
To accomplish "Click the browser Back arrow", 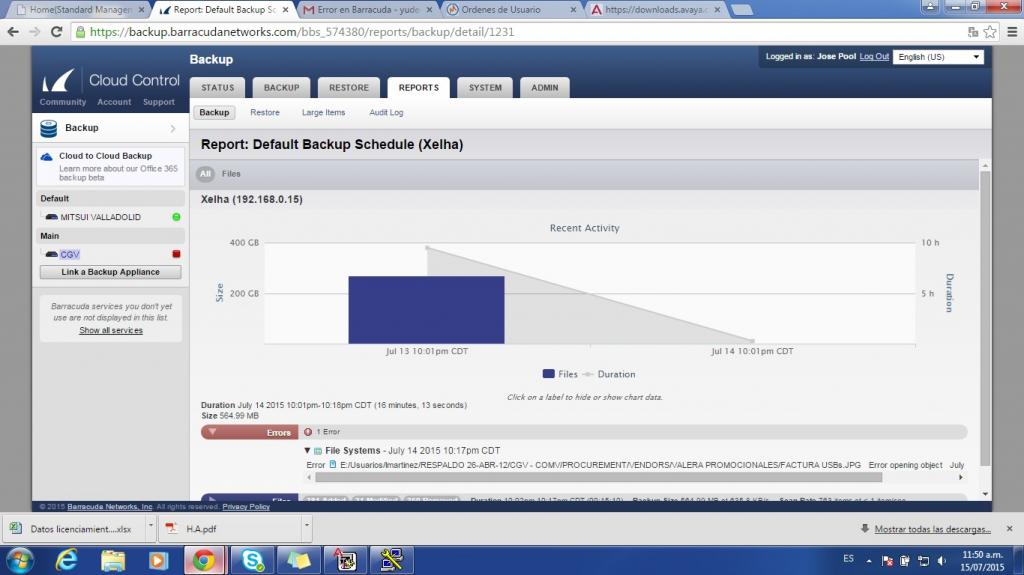I will [x=13, y=31].
